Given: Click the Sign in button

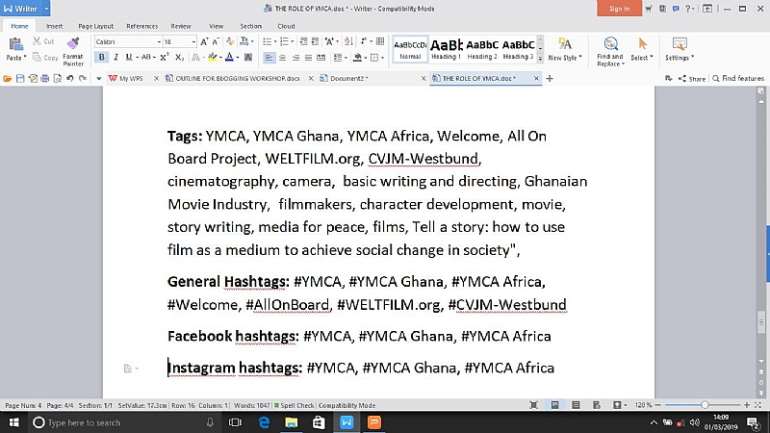Looking at the screenshot, I should pyautogui.click(x=619, y=8).
